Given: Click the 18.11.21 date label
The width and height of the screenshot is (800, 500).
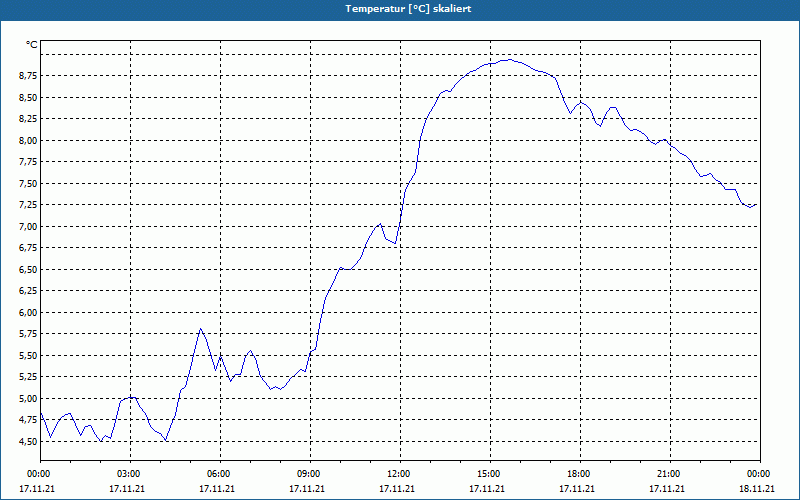Looking at the screenshot, I should tap(757, 489).
